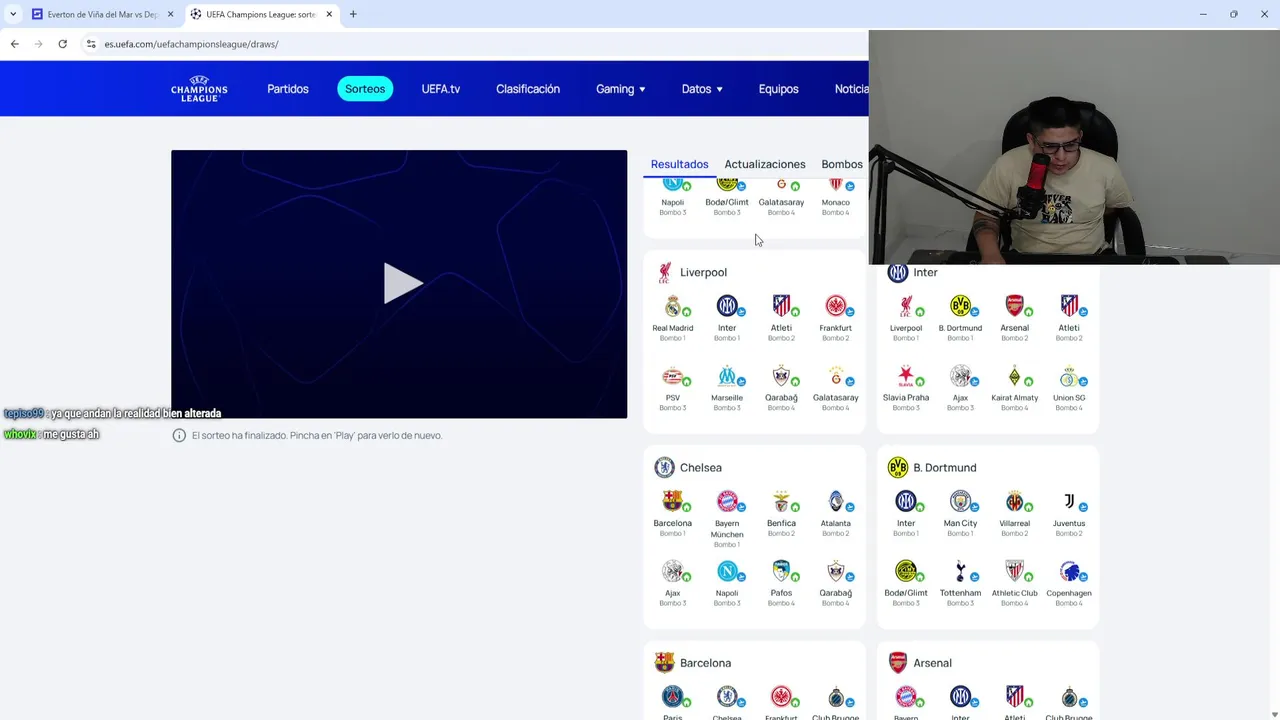Click Ajax crest in Chelsea card
This screenshot has height=720, width=1280.
(x=673, y=571)
